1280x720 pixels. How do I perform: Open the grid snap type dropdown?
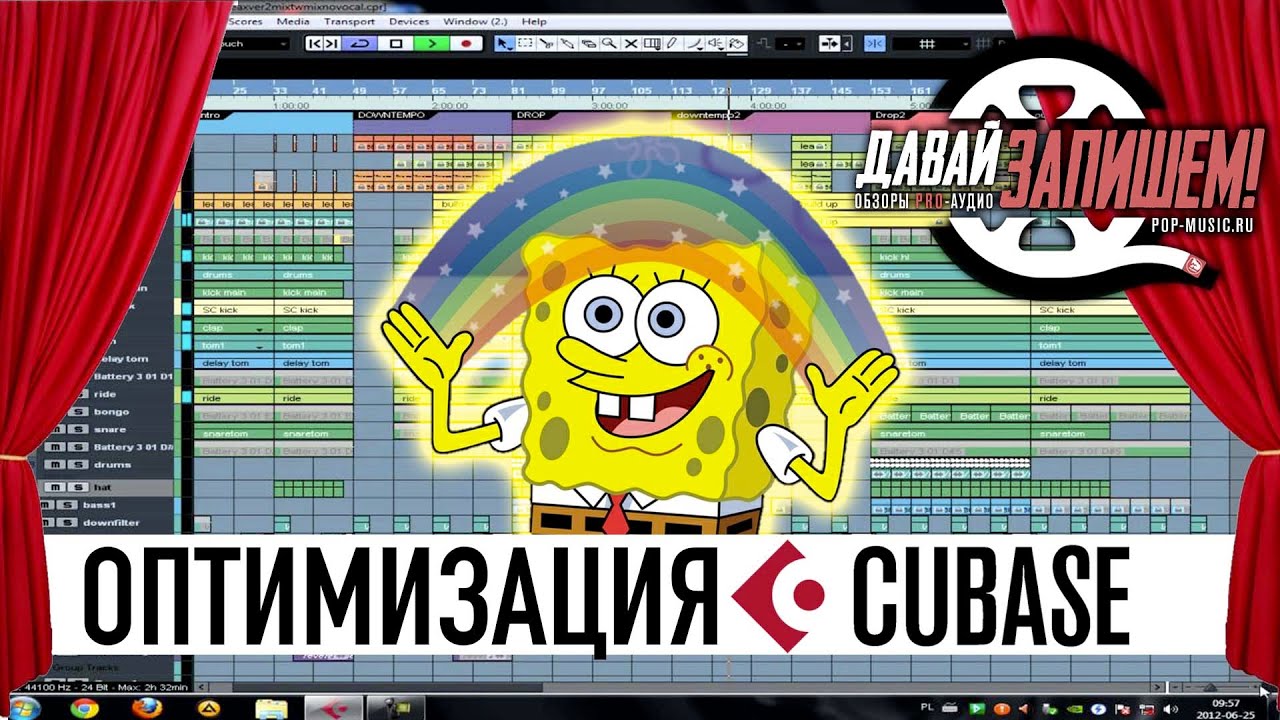(930, 43)
